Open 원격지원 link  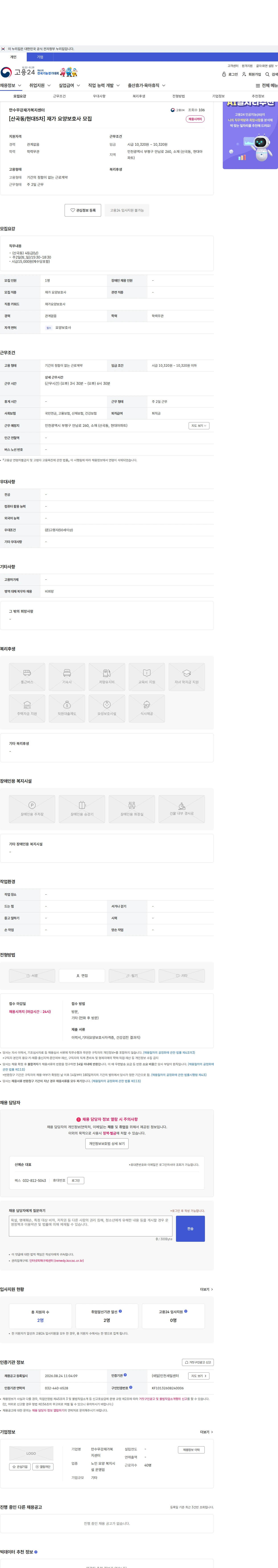tap(247, 66)
